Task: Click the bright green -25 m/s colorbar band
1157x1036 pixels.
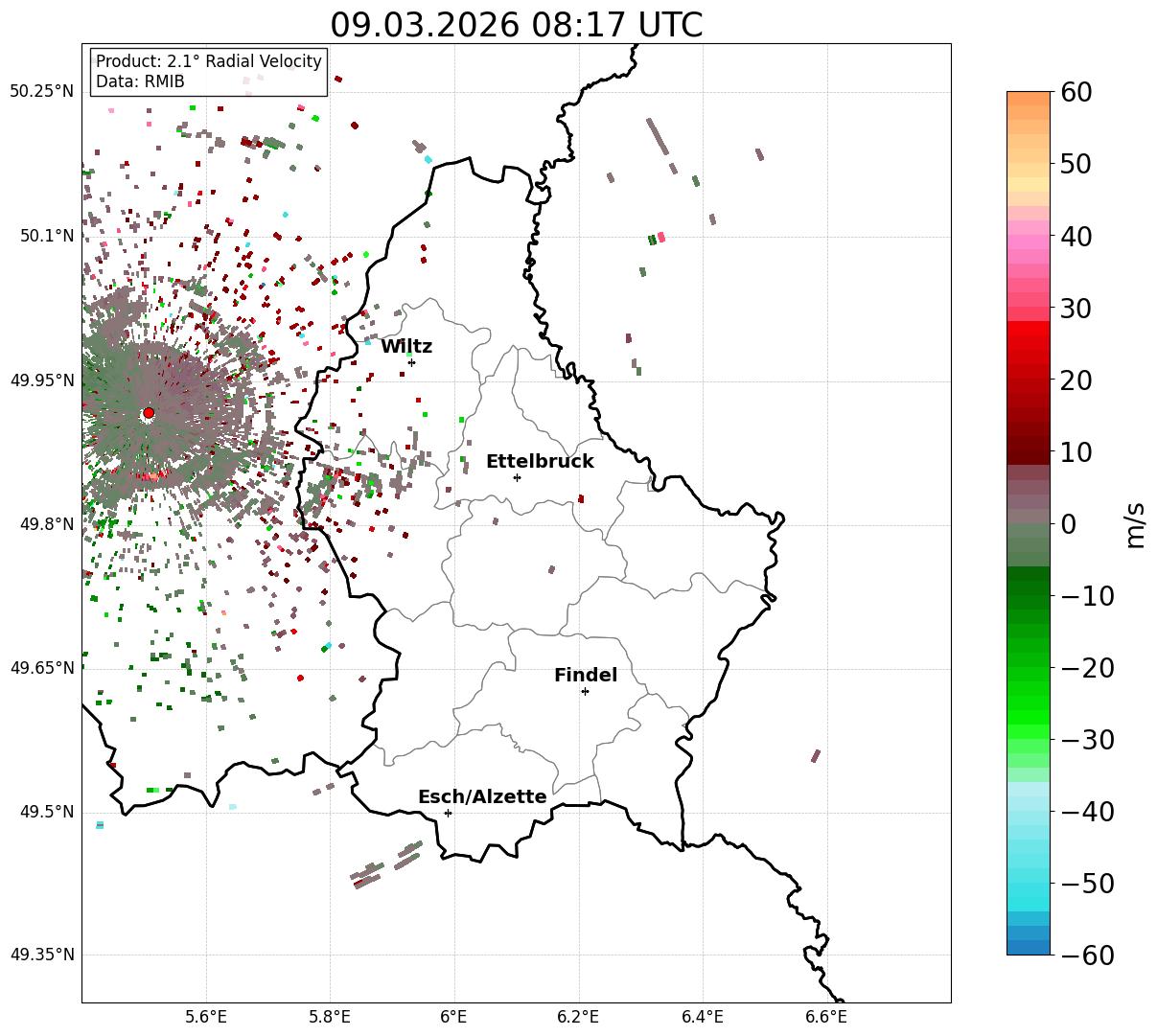Action: coord(1029,703)
